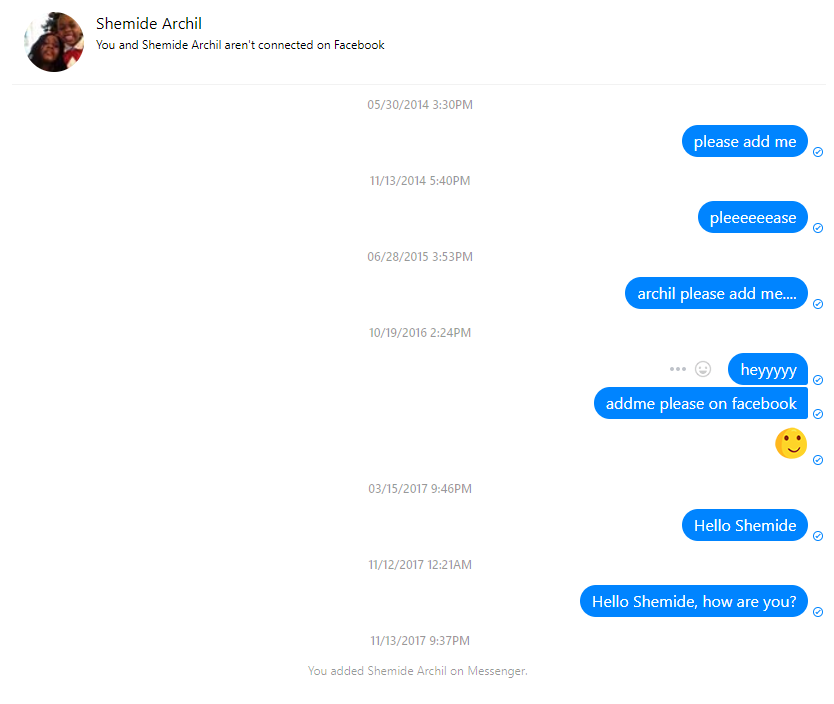
Task: Click the 05/30/2014 3:30PM timestamp
Action: [x=420, y=105]
